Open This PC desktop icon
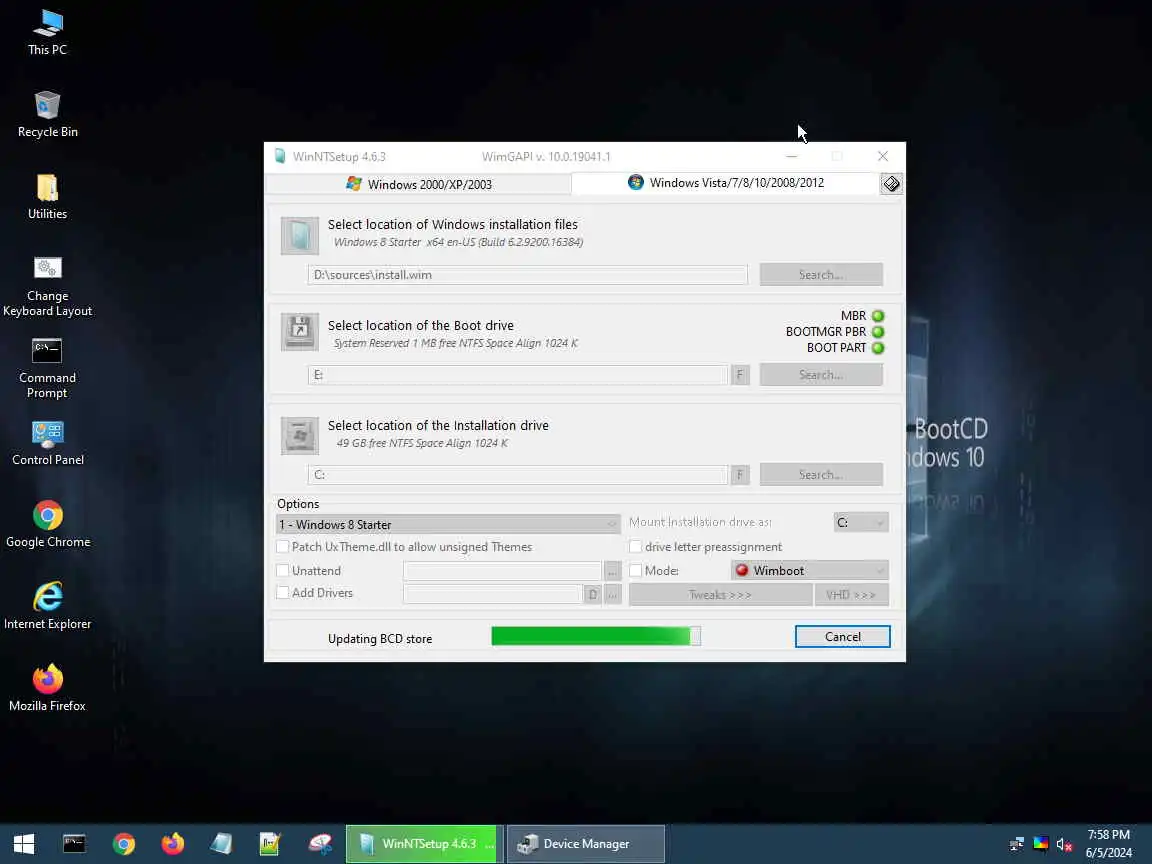Image resolution: width=1152 pixels, height=864 pixels. [x=48, y=32]
